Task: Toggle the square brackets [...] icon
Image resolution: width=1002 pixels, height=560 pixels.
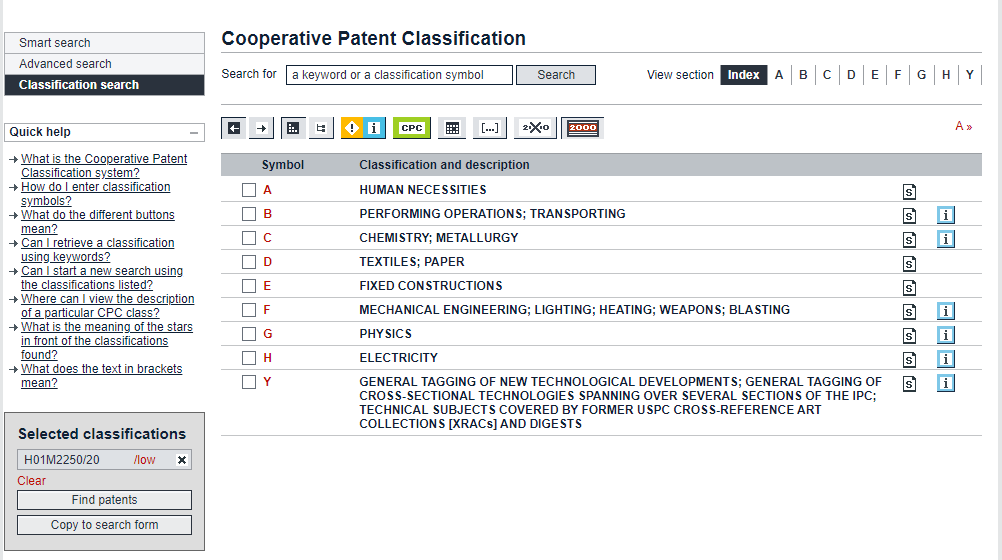Action: pos(490,128)
